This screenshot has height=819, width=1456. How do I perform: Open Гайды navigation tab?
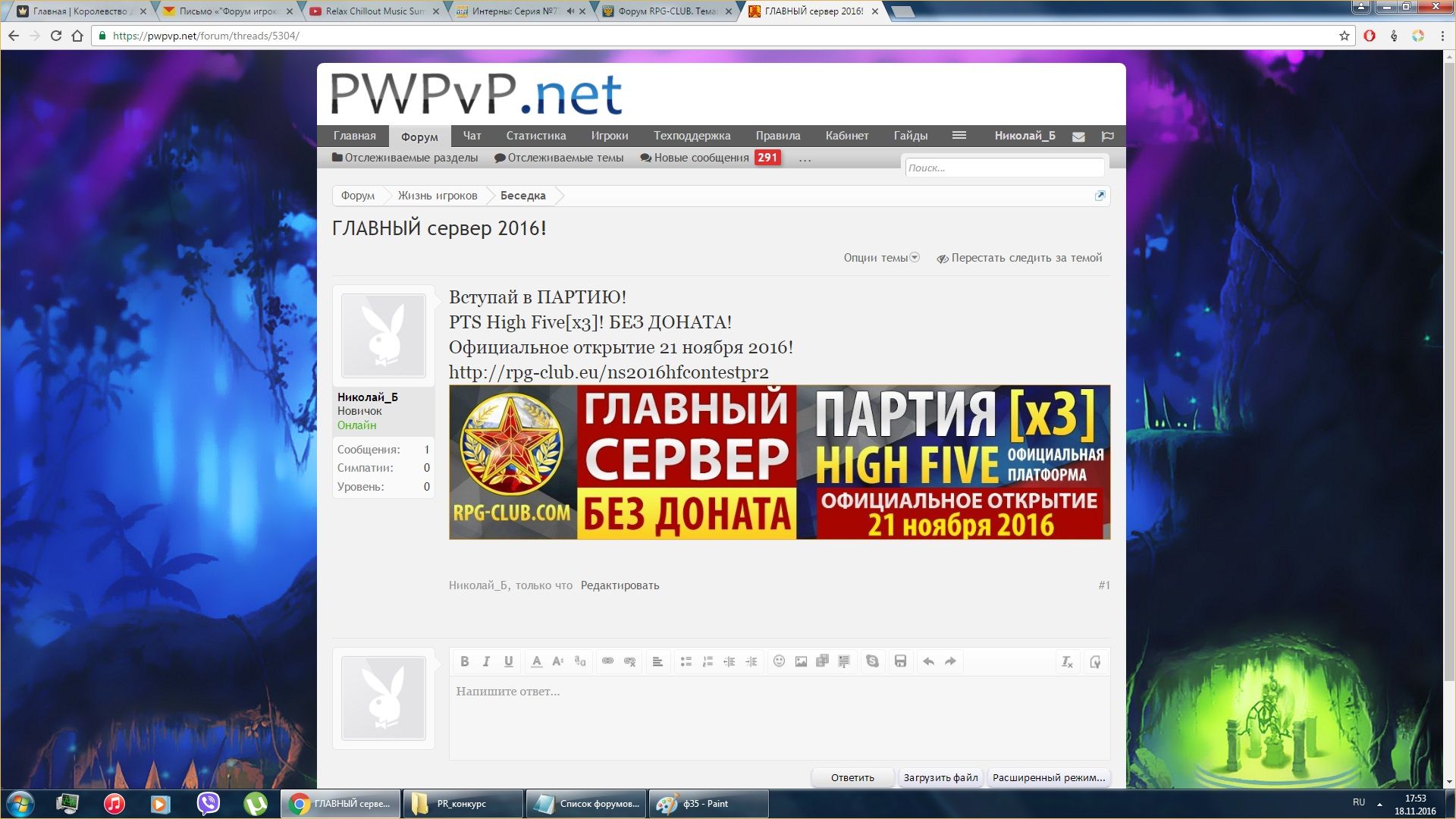(910, 136)
